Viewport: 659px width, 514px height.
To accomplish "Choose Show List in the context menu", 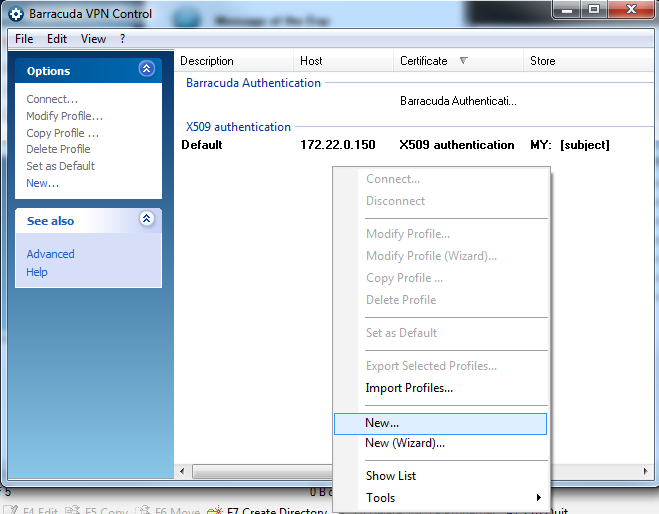I will tap(440, 476).
